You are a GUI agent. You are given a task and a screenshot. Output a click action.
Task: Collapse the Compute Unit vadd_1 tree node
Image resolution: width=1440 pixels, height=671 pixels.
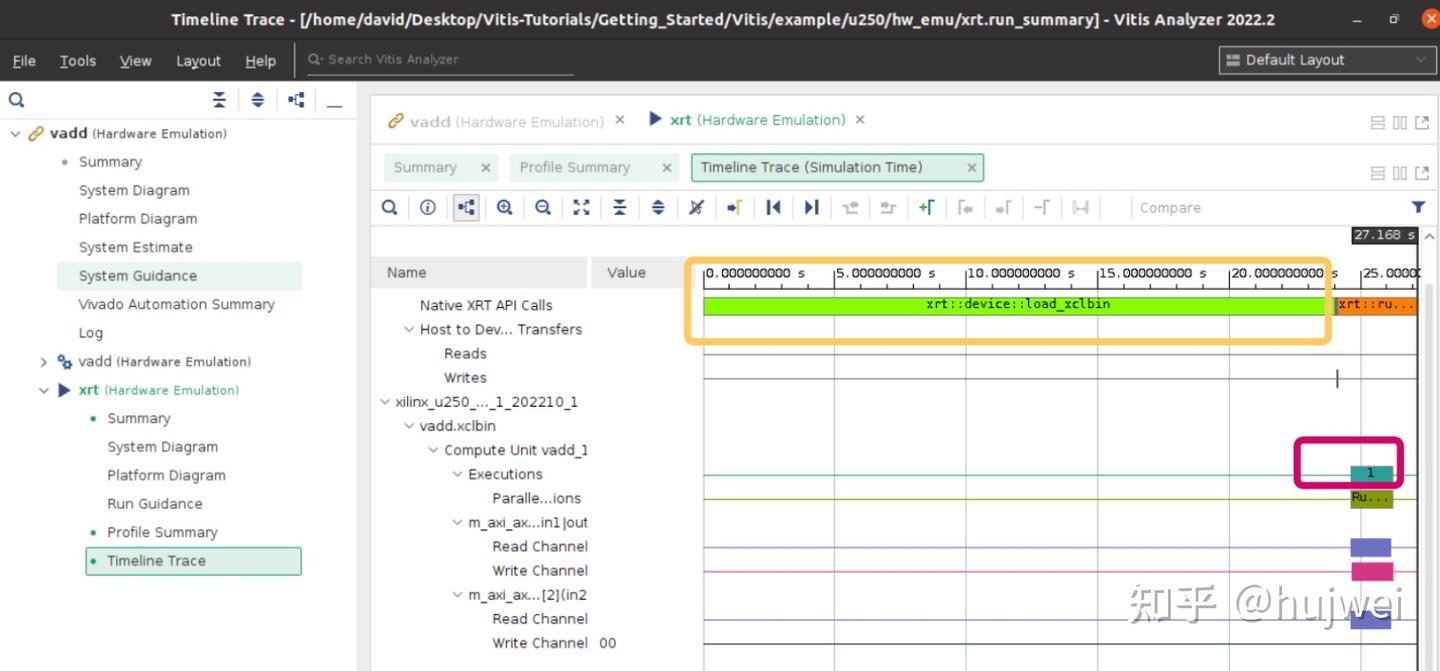[x=432, y=450]
